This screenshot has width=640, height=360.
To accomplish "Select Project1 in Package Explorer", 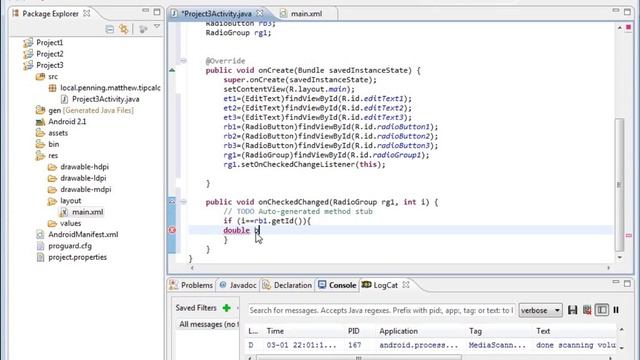I will click(50, 42).
